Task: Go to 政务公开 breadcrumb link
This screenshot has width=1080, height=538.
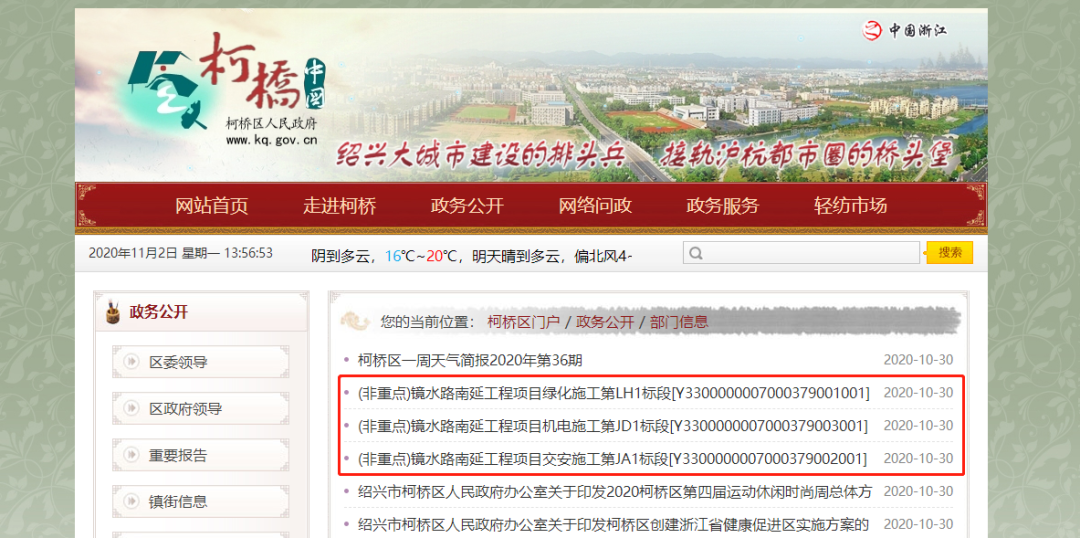Action: (x=605, y=322)
